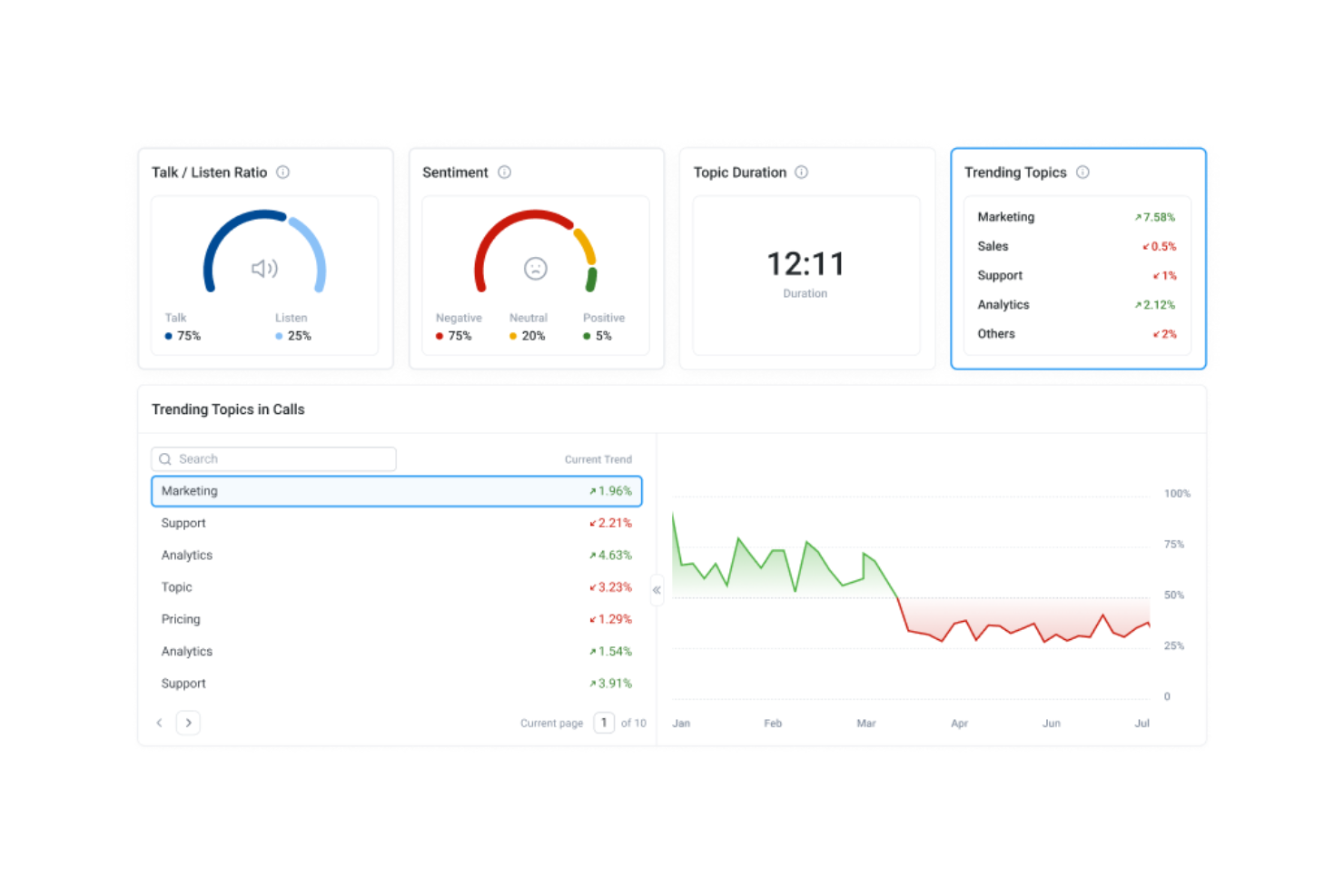This screenshot has width=1344, height=896.
Task: Open the Talk / Listen Ratio info tooltip
Action: (282, 172)
